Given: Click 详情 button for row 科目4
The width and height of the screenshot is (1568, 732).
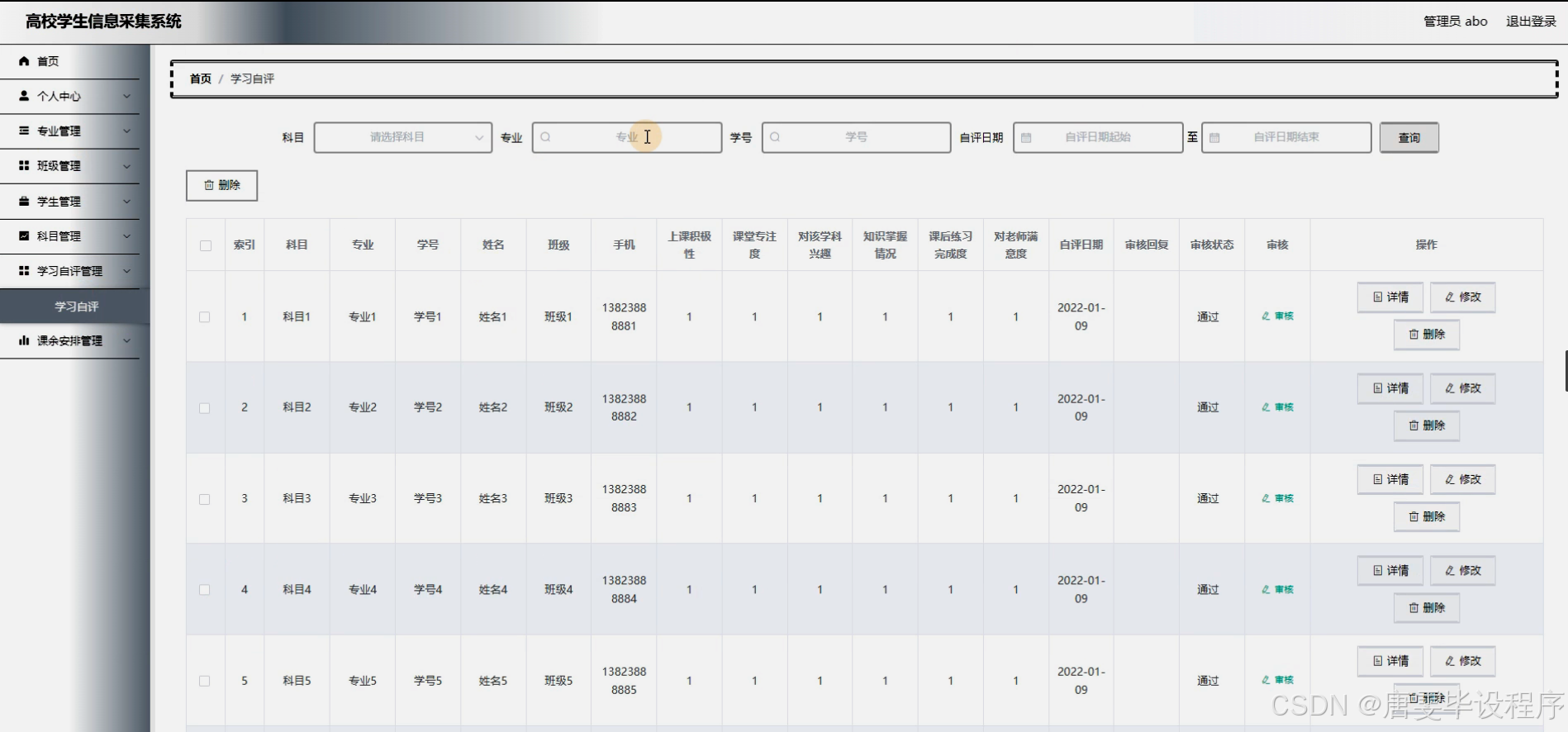Looking at the screenshot, I should (1390, 571).
